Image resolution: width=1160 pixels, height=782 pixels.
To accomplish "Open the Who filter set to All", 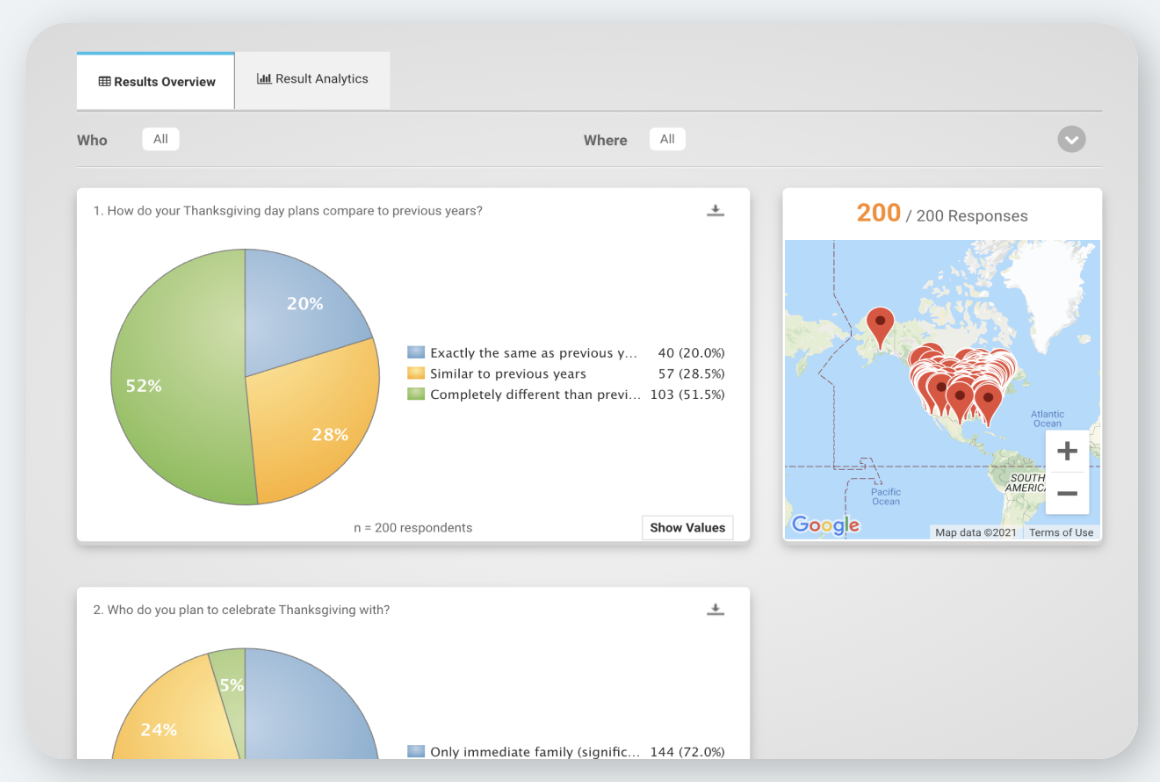I will [x=161, y=139].
